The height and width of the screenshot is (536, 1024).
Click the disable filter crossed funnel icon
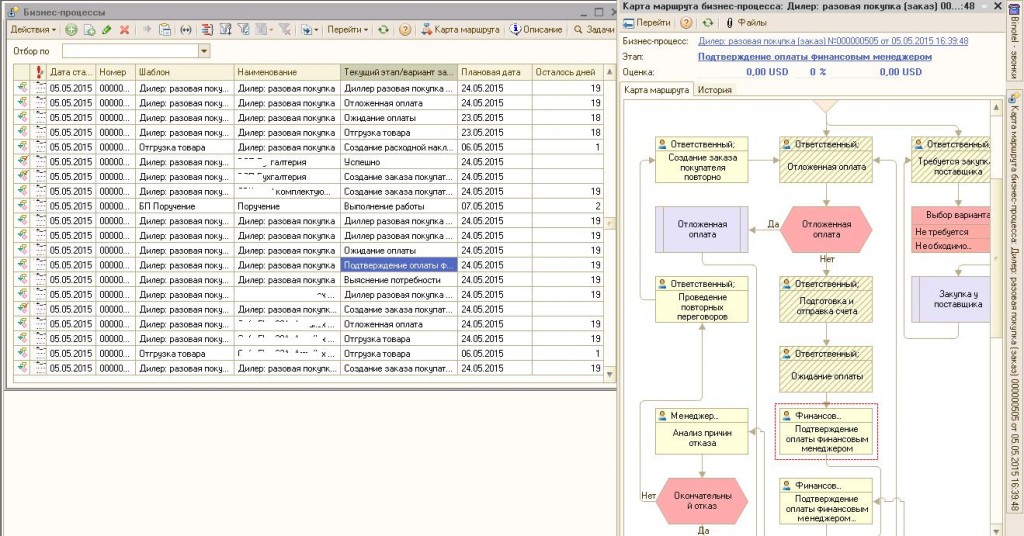coord(285,29)
